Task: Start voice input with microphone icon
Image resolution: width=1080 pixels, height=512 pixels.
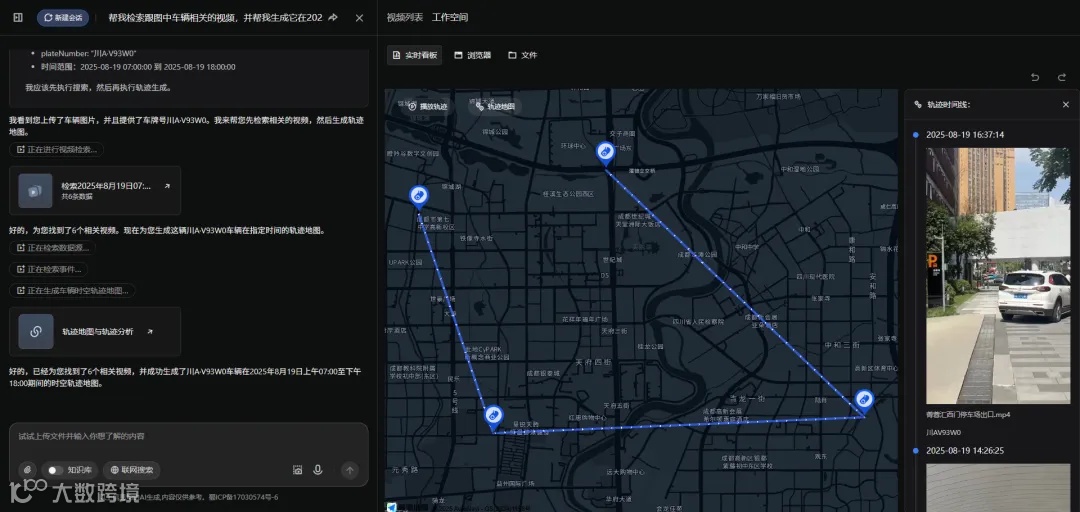Action: coord(318,470)
